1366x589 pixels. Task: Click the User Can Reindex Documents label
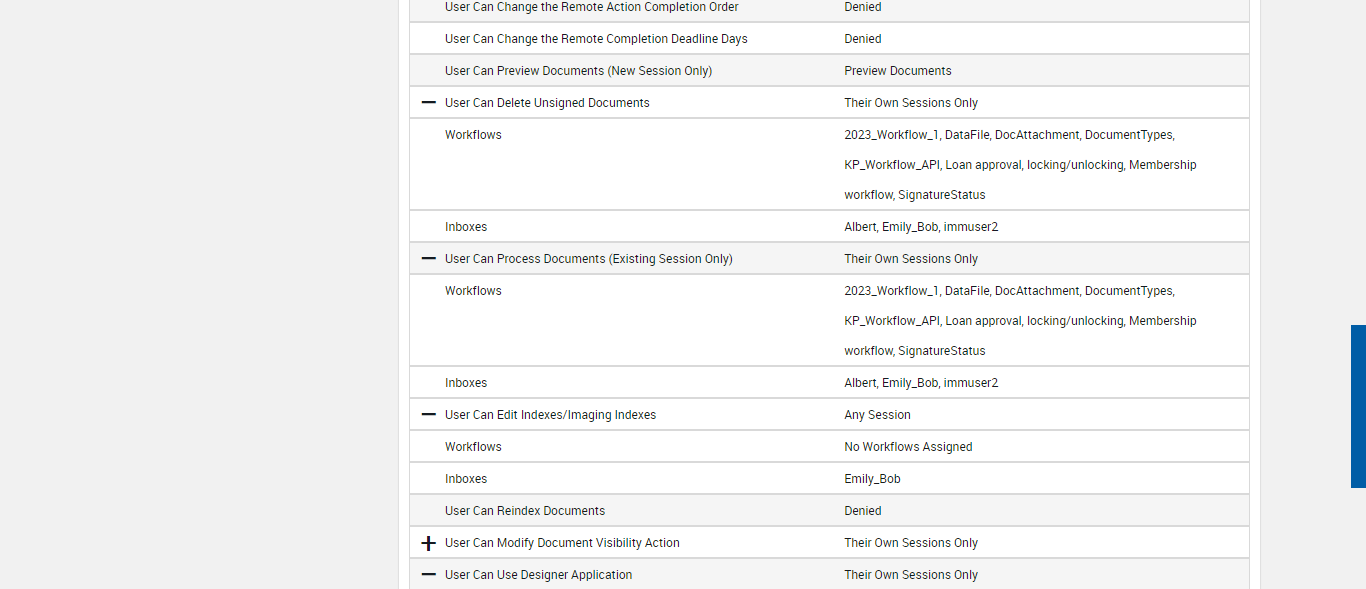[x=525, y=511]
